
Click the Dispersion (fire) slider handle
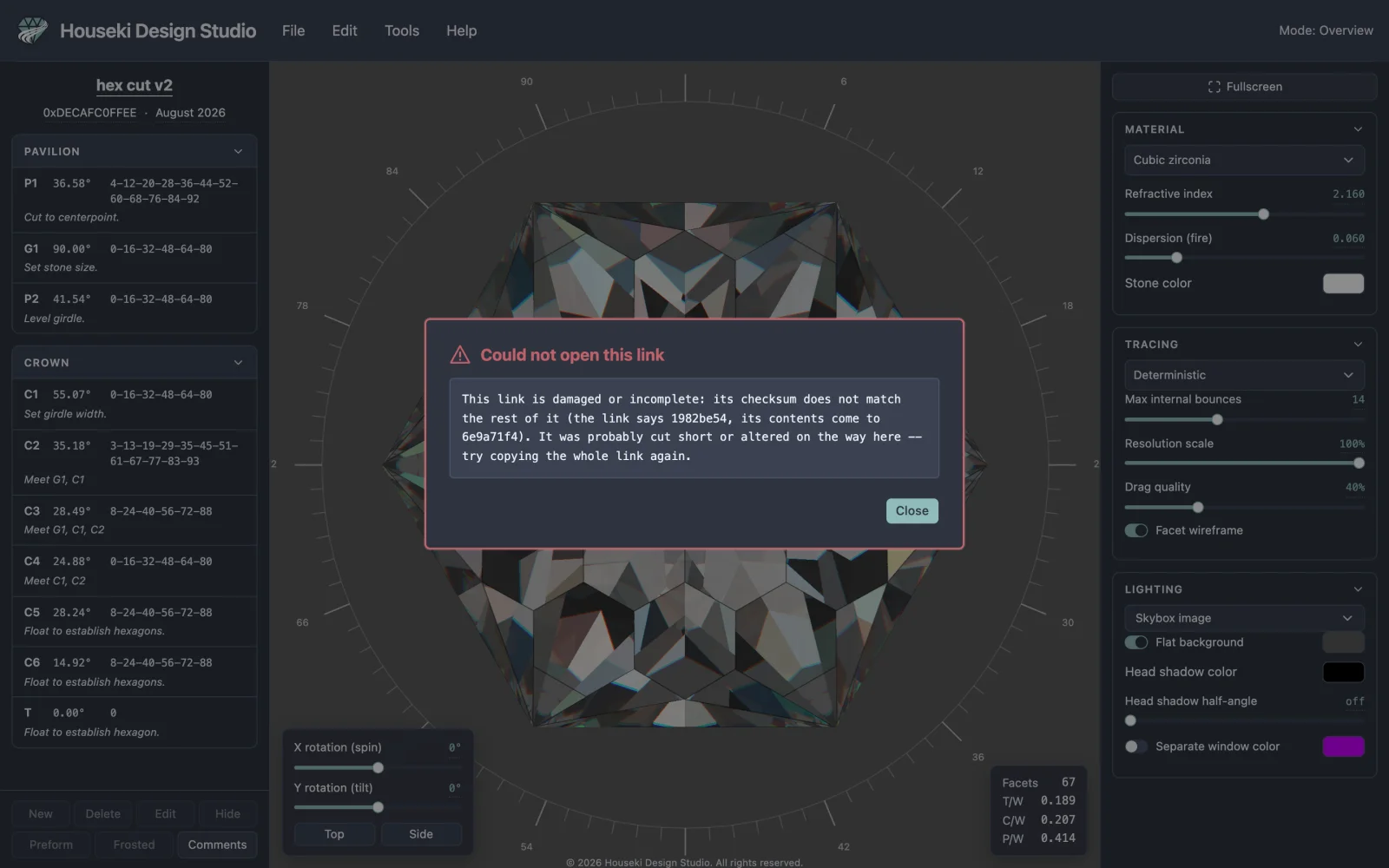[x=1176, y=258]
